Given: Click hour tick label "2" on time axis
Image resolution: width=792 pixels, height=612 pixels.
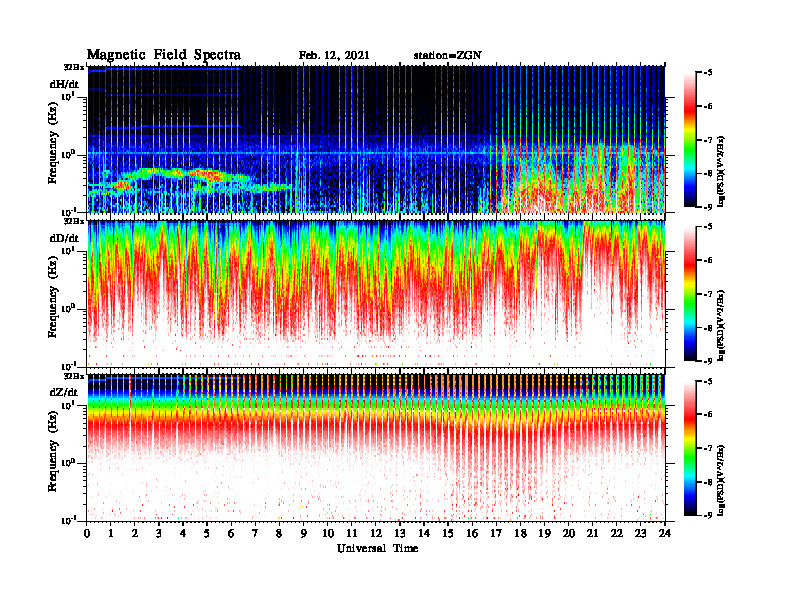Looking at the screenshot, I should click(x=135, y=534).
